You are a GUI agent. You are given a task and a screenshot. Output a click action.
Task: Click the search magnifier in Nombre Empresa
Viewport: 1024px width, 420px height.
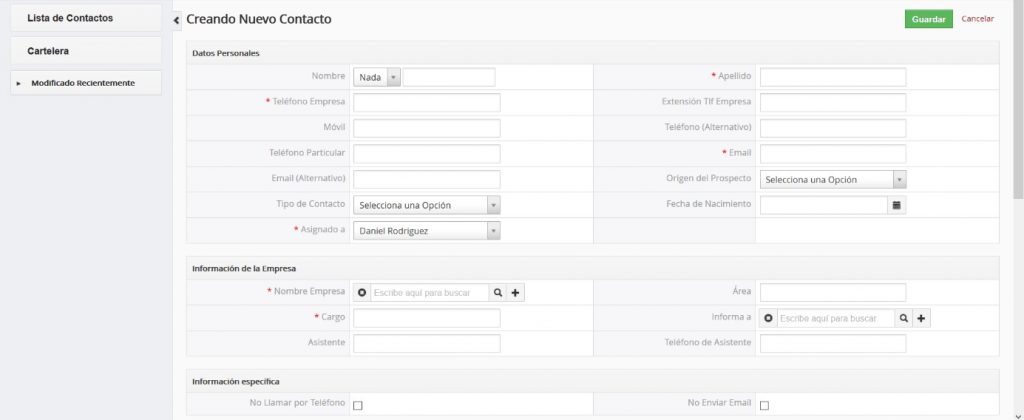click(497, 292)
